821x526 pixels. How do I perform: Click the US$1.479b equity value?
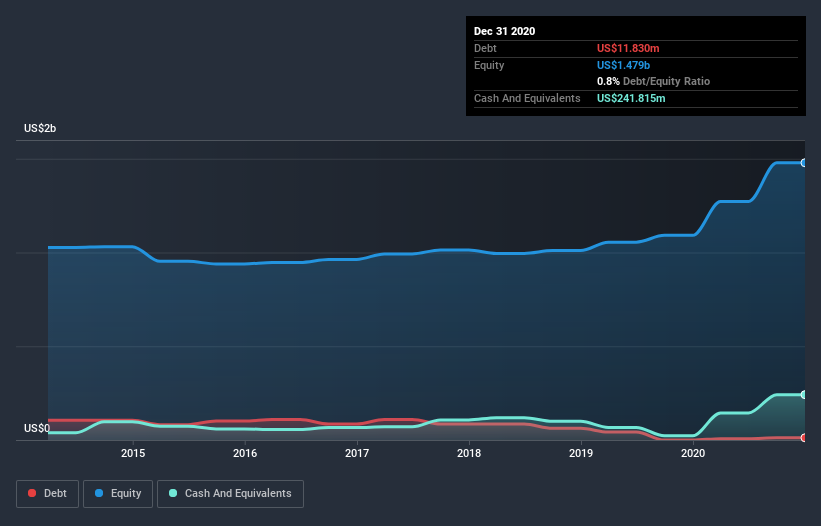[623, 65]
